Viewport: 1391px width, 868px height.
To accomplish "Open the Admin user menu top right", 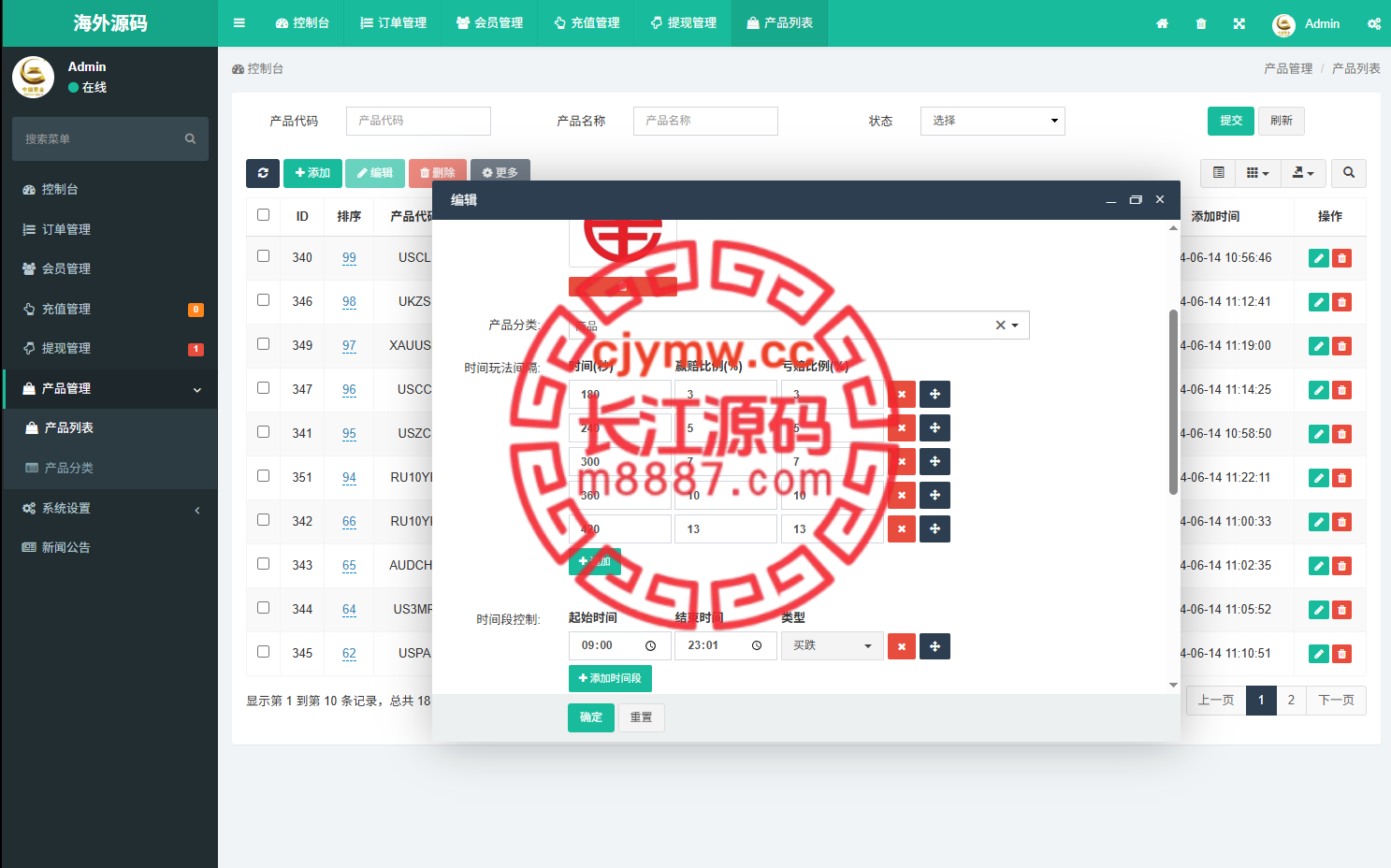I will click(1307, 23).
